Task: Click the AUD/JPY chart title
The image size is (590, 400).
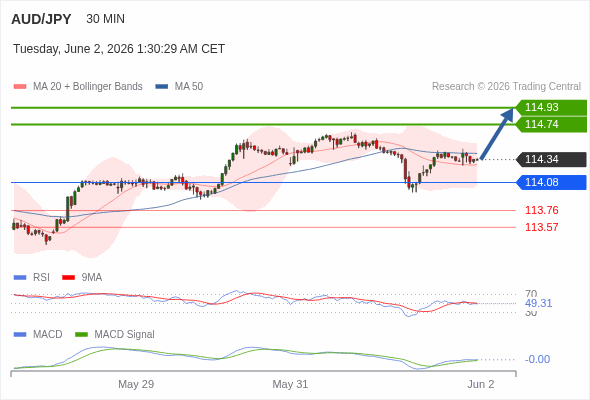Action: click(x=41, y=19)
